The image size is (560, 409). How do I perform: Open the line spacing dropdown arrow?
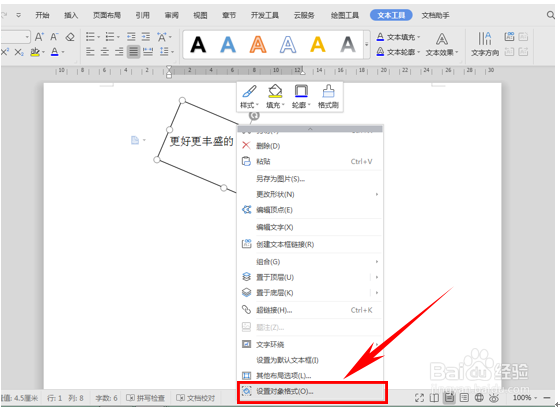click(172, 53)
